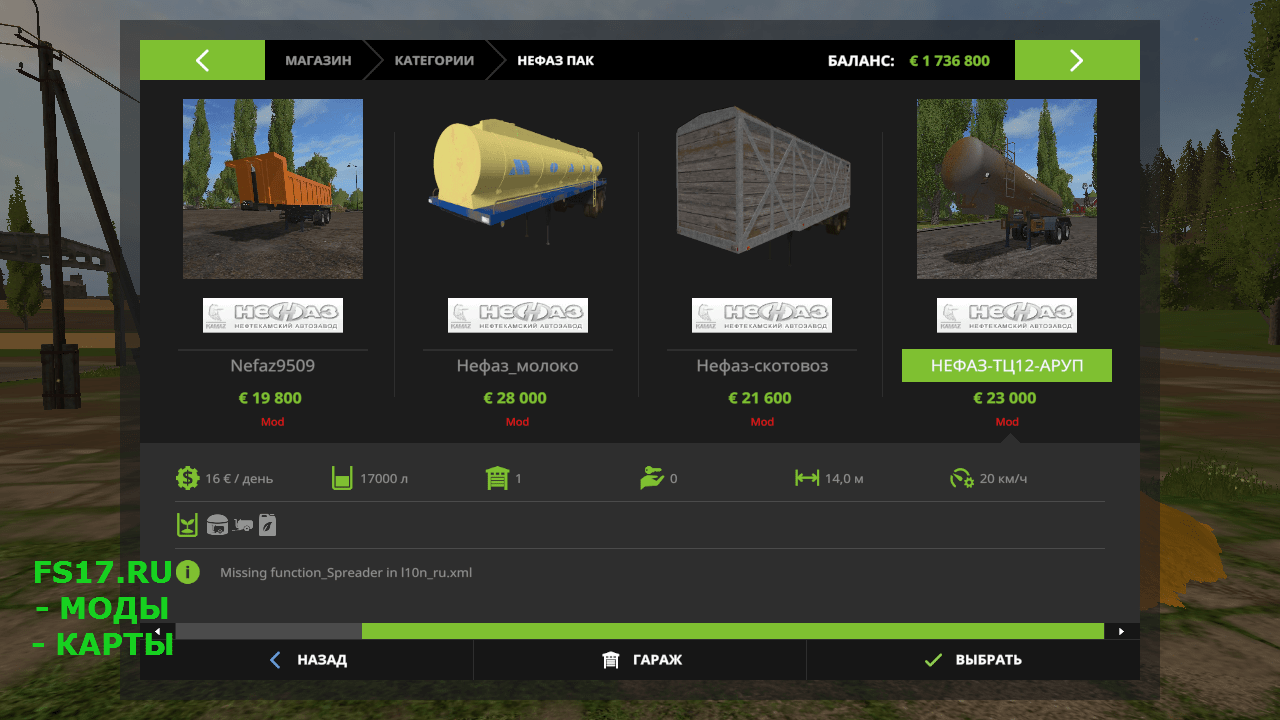
Task: Click the leased-count hand with key icon
Action: point(652,478)
